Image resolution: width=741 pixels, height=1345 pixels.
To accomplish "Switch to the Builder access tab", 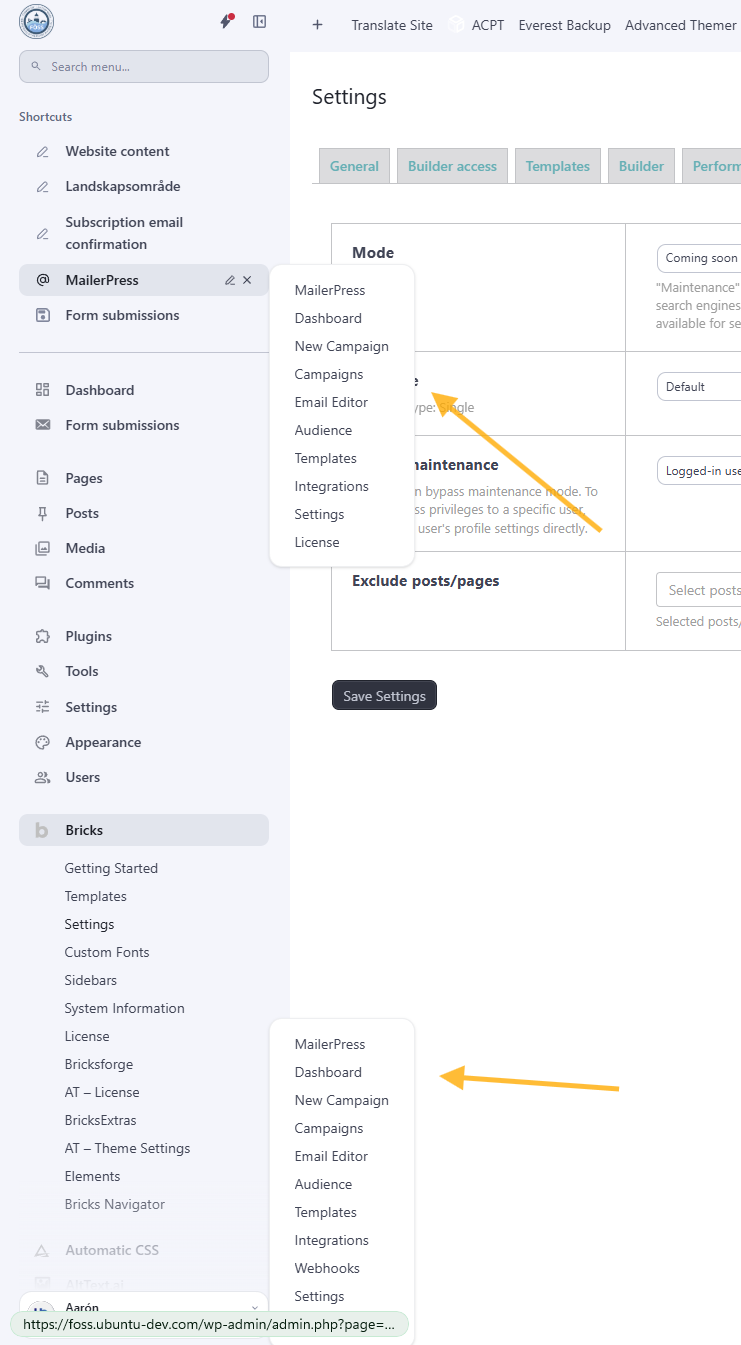I will coord(452,166).
